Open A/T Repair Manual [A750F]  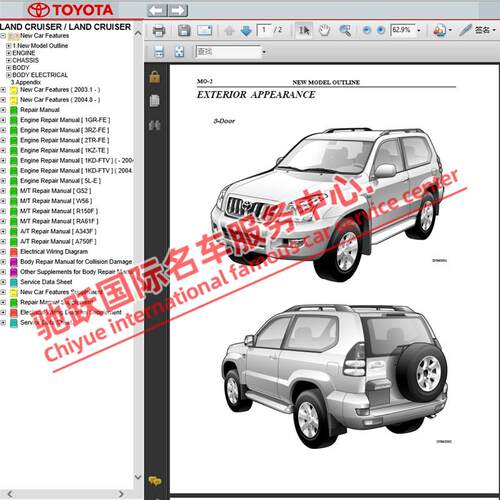(x=58, y=241)
